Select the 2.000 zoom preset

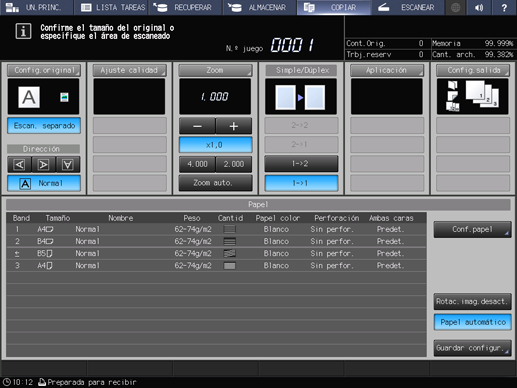click(x=234, y=164)
